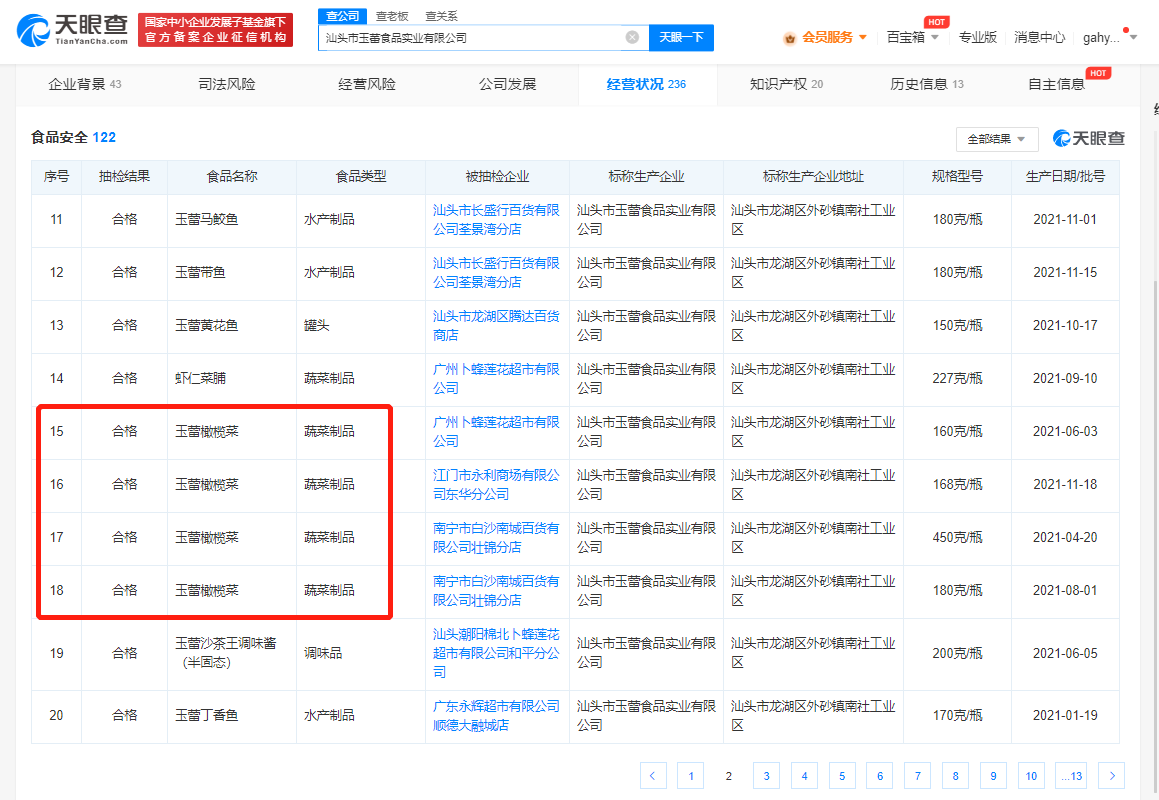This screenshot has width=1159, height=800.
Task: Go to page 7
Action: [x=917, y=776]
